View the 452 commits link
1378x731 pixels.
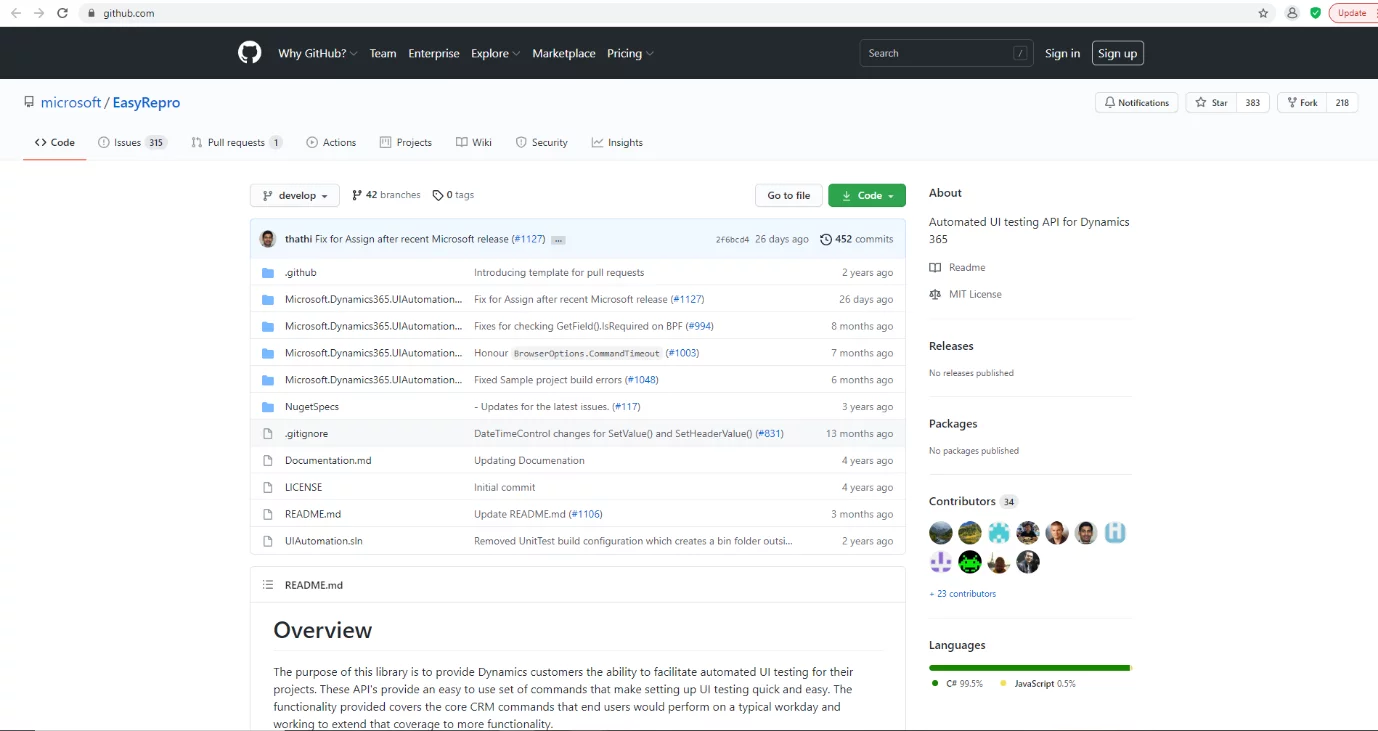click(x=857, y=240)
